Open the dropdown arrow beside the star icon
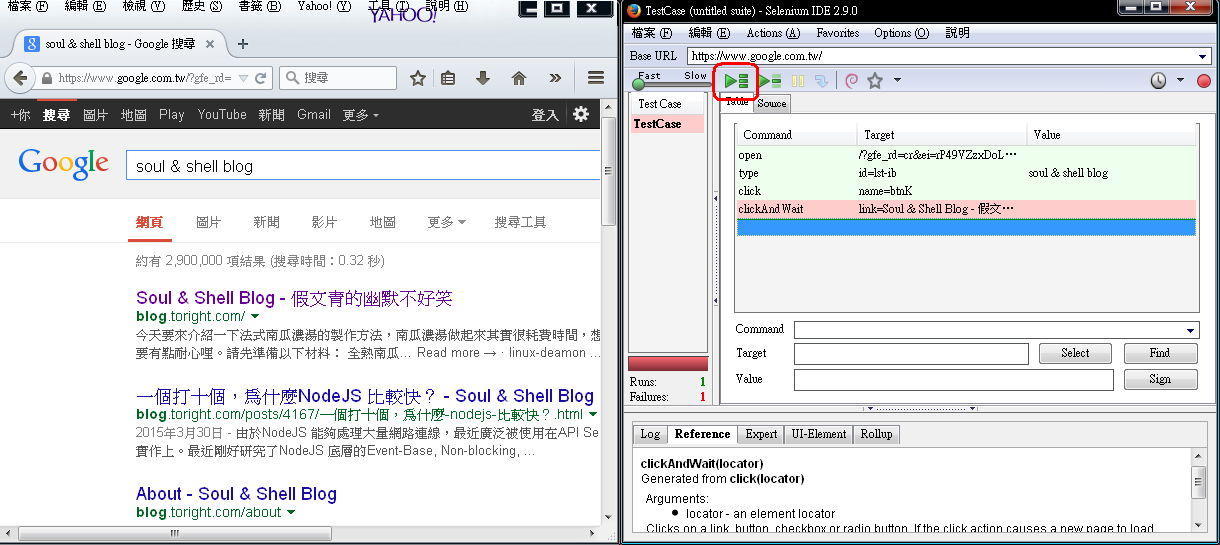The width and height of the screenshot is (1220, 545). [897, 81]
